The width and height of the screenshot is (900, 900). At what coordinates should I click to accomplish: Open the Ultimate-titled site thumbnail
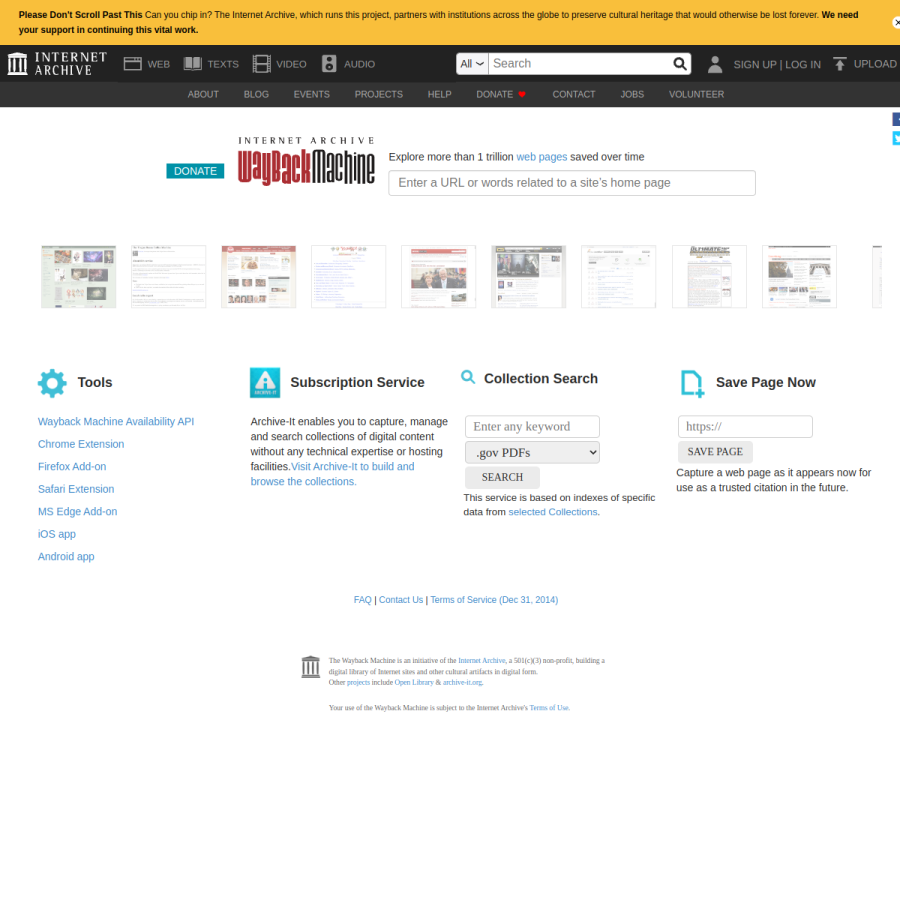(x=709, y=277)
